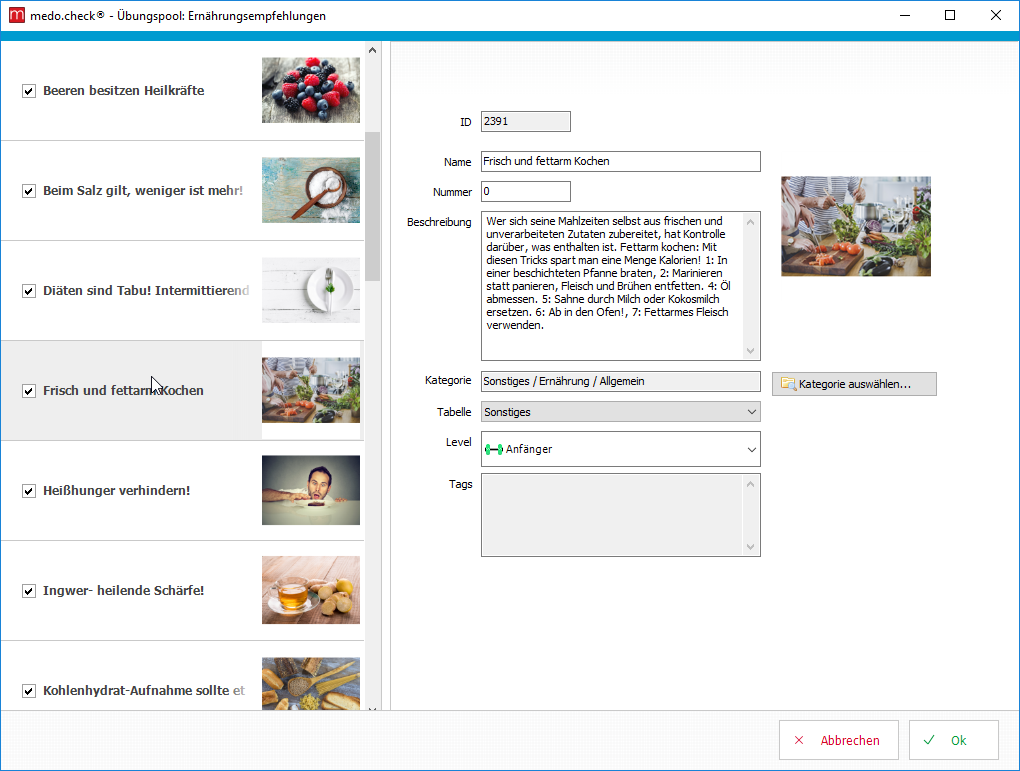Screen dimensions: 1020x771
Task: Toggle Diäten sind Tabu checkbox
Action: pos(29,291)
